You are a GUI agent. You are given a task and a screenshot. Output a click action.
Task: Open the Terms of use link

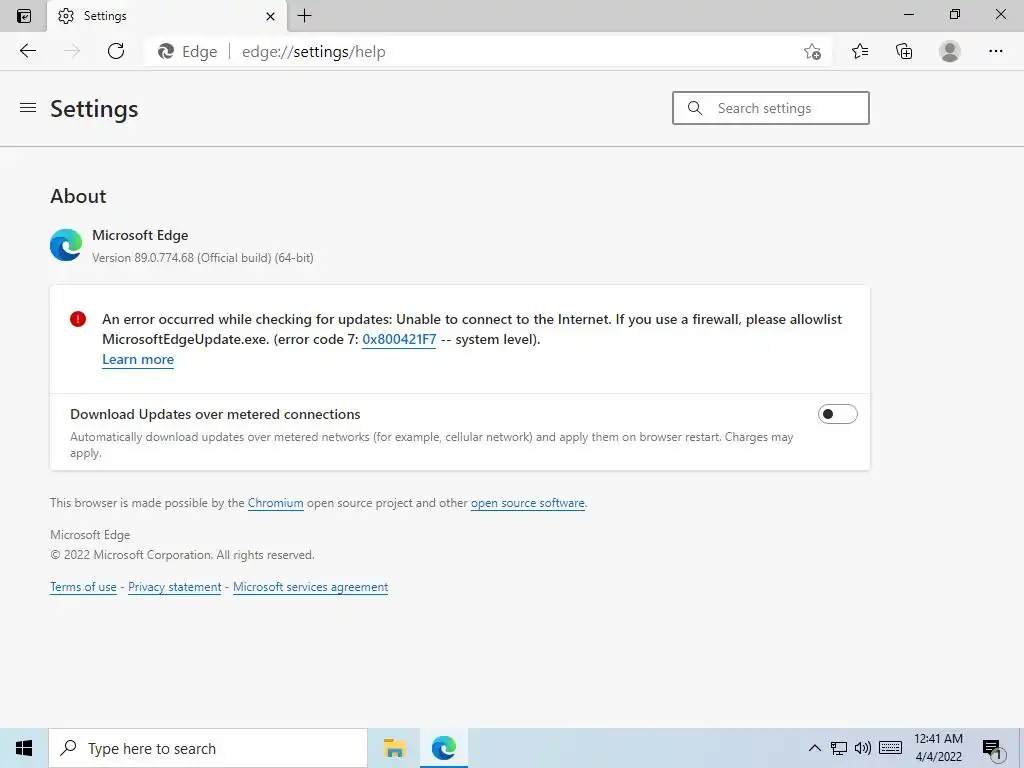[x=83, y=586]
